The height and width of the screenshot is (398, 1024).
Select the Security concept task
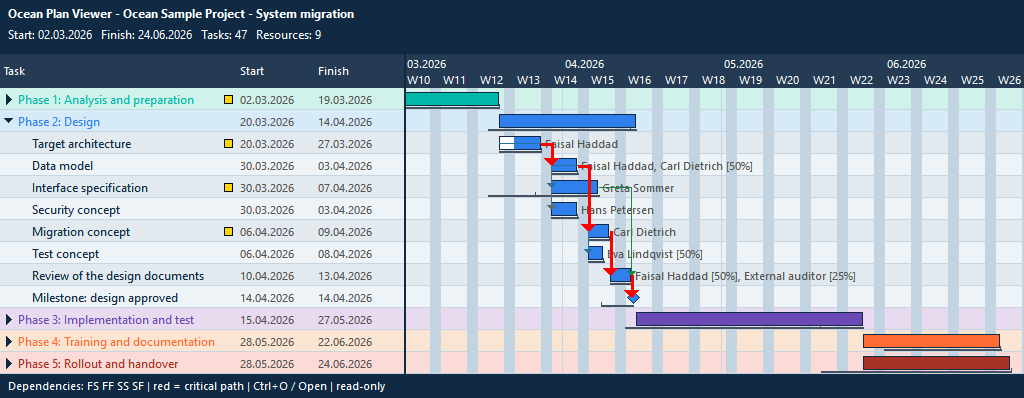[202, 210]
